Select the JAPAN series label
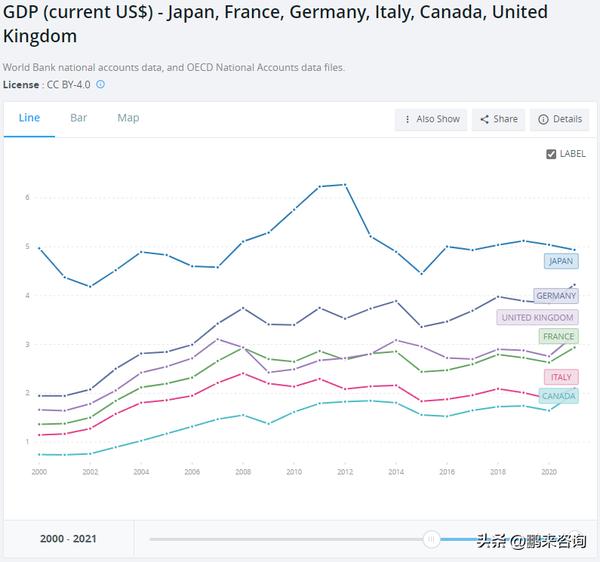 point(560,261)
